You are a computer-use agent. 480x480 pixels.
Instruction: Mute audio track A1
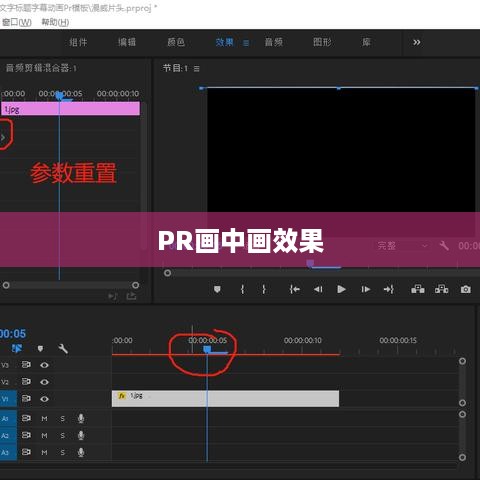pyautogui.click(x=44, y=419)
